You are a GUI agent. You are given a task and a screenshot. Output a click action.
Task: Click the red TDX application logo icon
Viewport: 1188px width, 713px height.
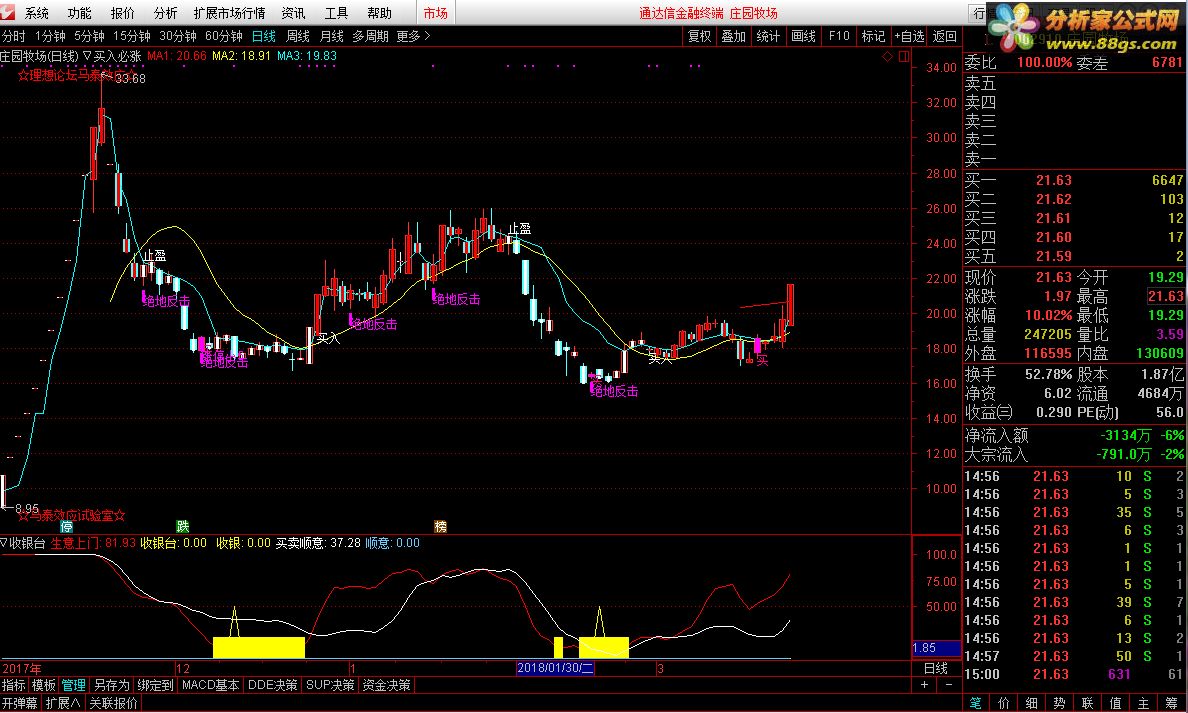coord(8,12)
